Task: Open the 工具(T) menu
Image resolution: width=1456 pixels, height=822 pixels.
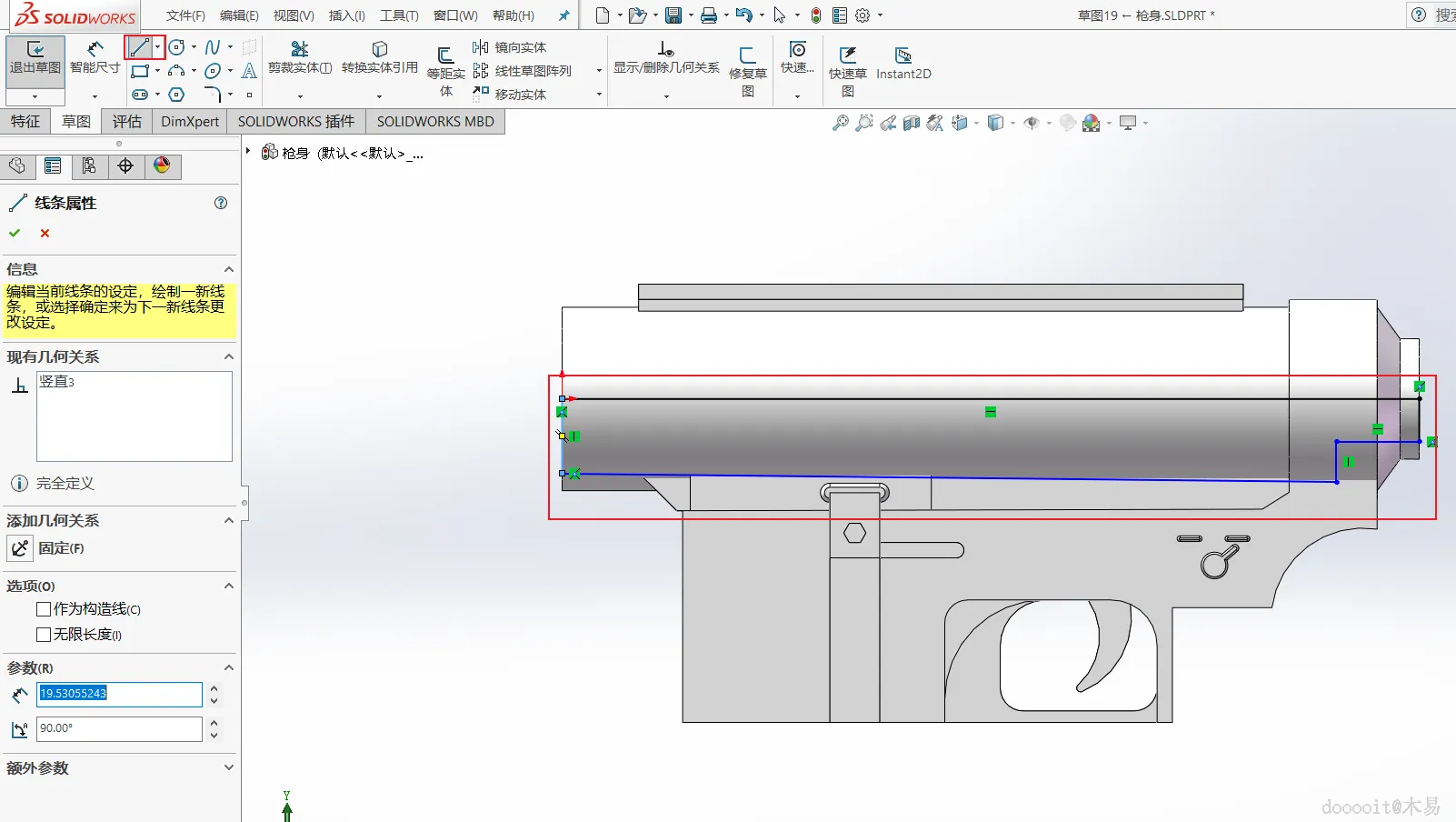Action: point(399,15)
